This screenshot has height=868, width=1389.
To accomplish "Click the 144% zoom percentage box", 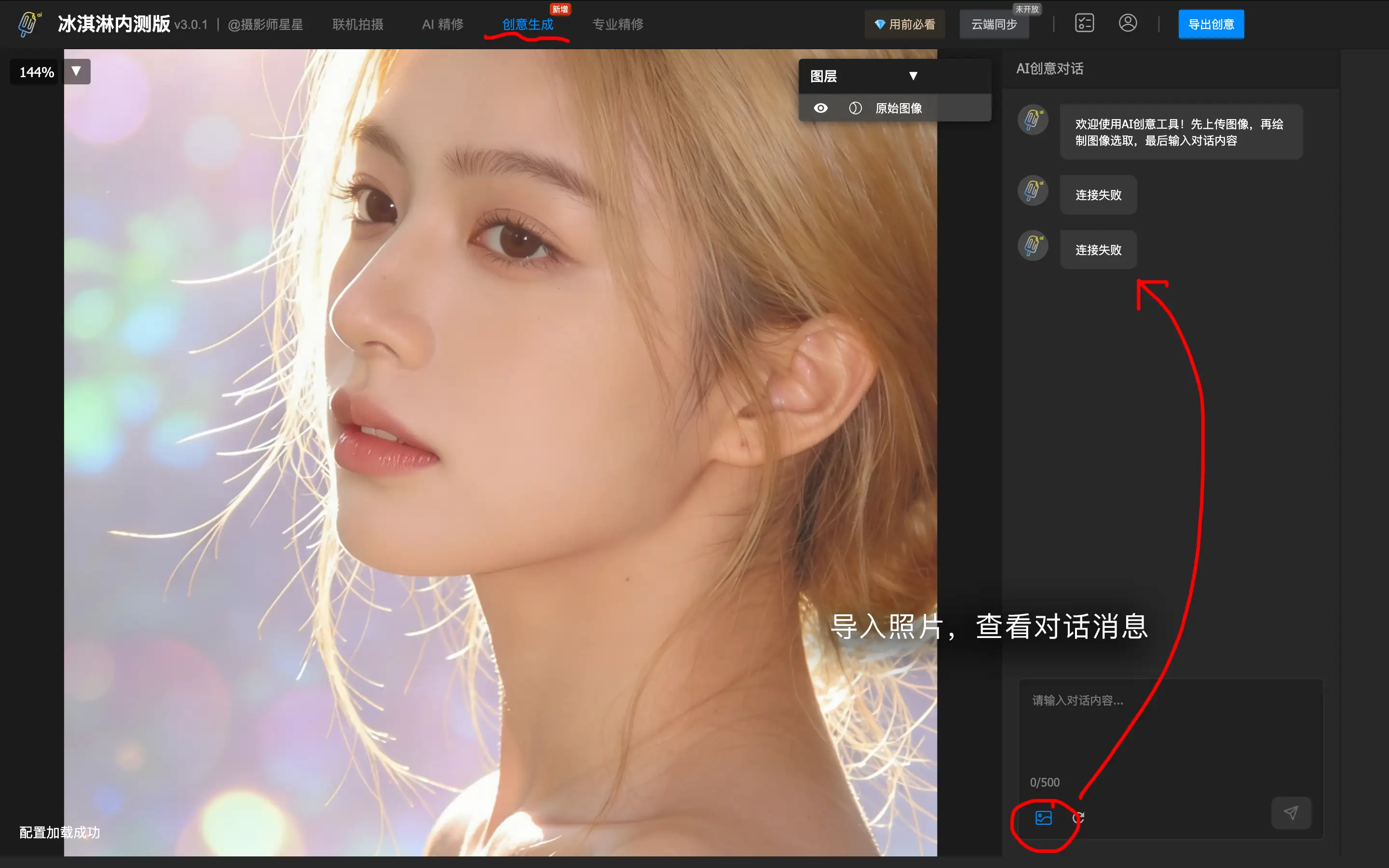I will pyautogui.click(x=36, y=72).
